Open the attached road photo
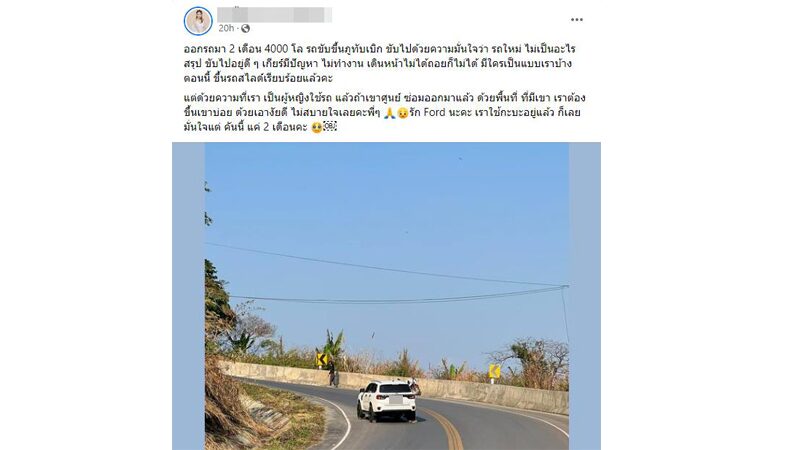800x450 pixels. 386,296
